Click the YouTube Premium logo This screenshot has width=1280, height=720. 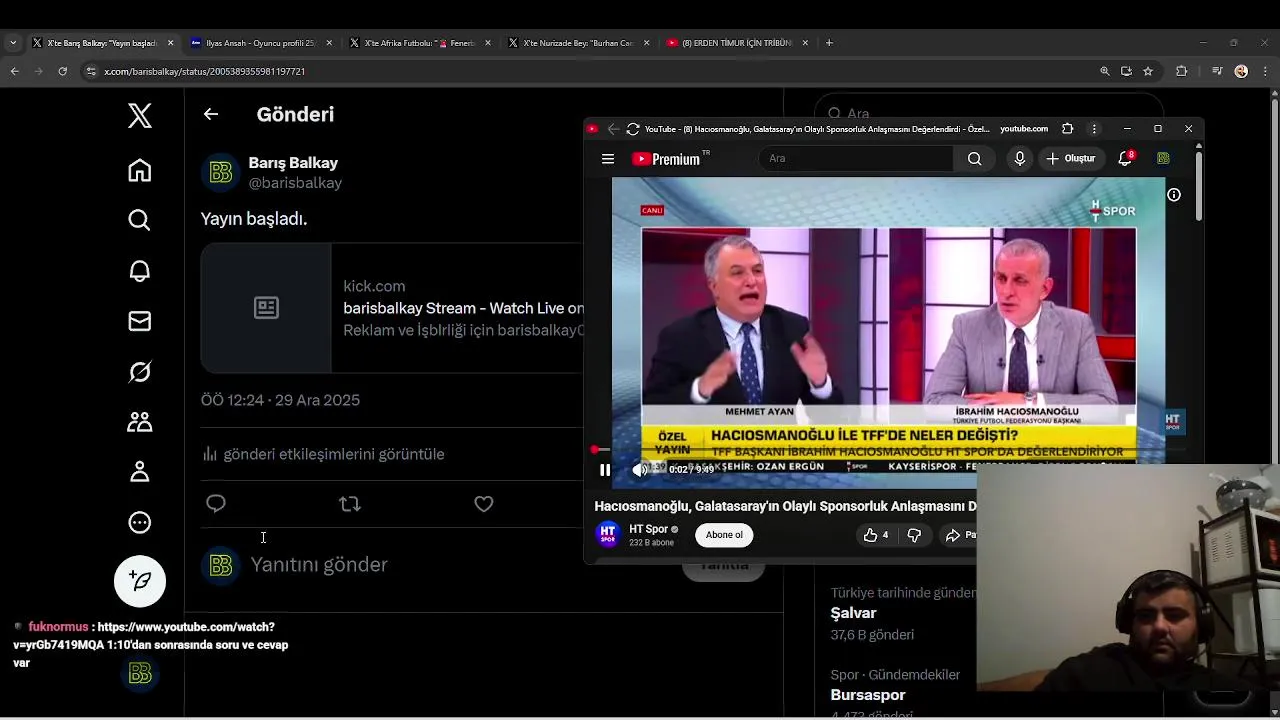point(670,159)
